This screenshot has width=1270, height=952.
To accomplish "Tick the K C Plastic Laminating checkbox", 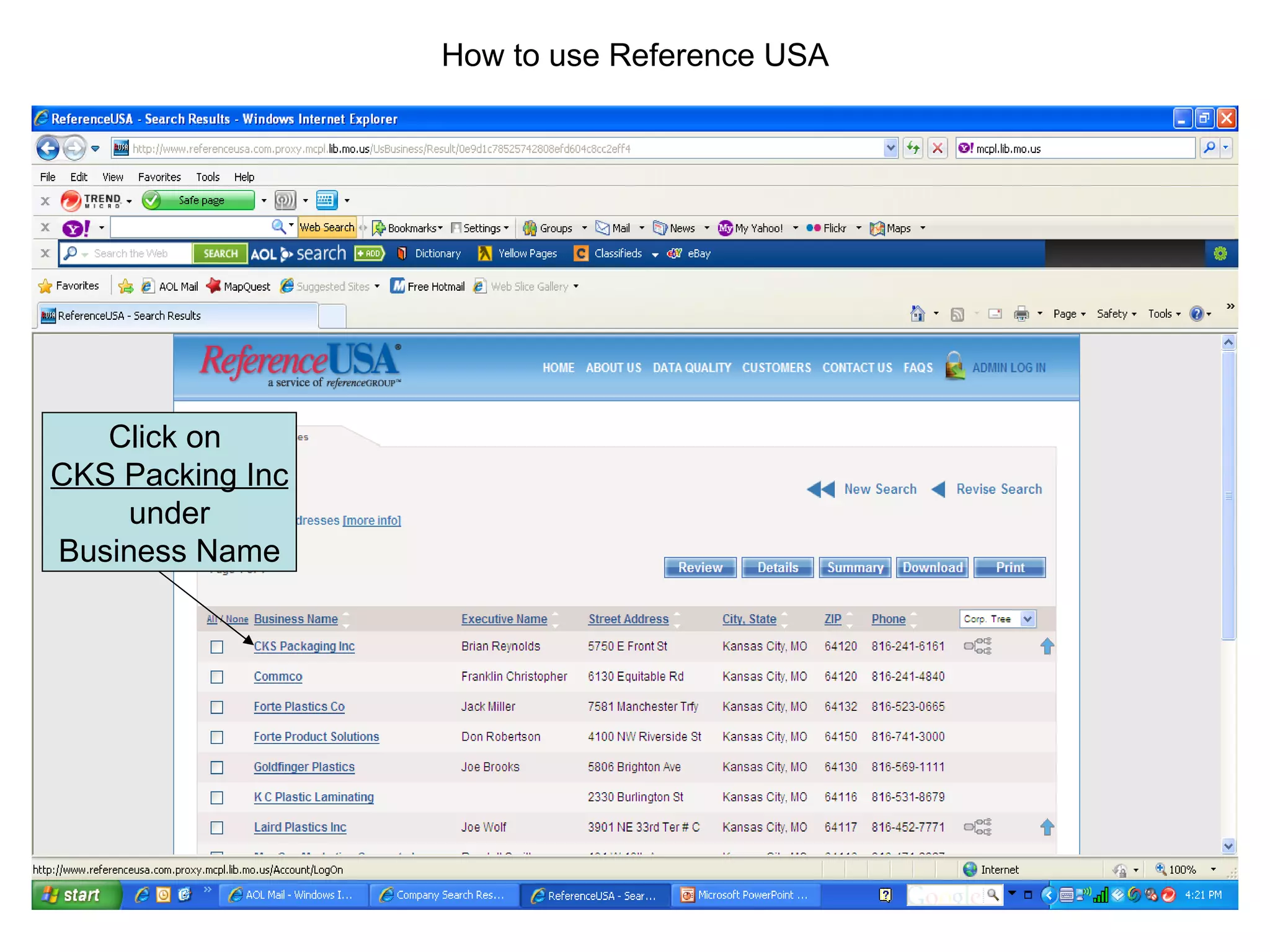I will pos(216,798).
